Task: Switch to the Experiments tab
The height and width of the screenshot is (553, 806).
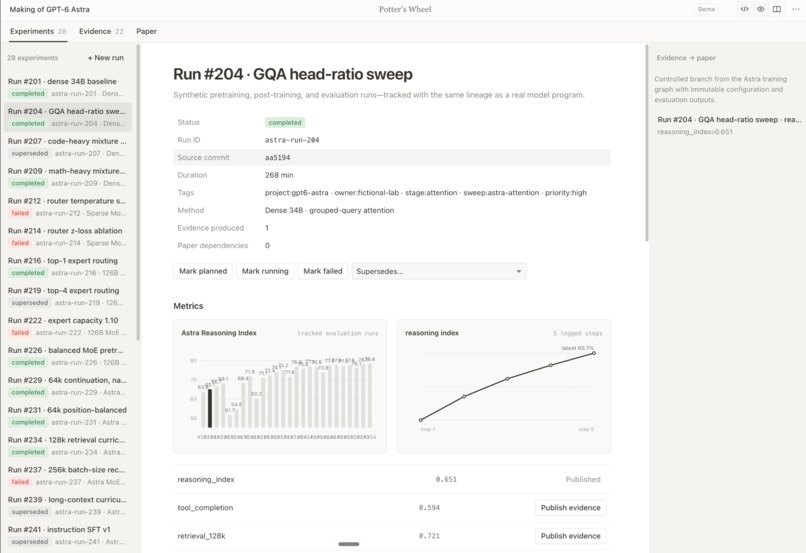Action: (x=38, y=31)
